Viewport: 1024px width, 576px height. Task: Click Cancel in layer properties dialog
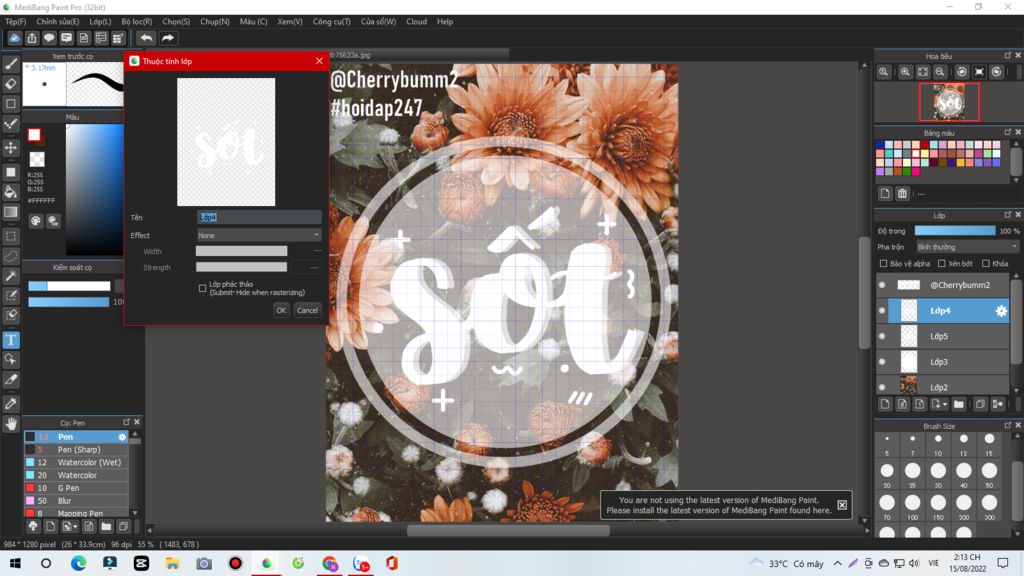(307, 310)
